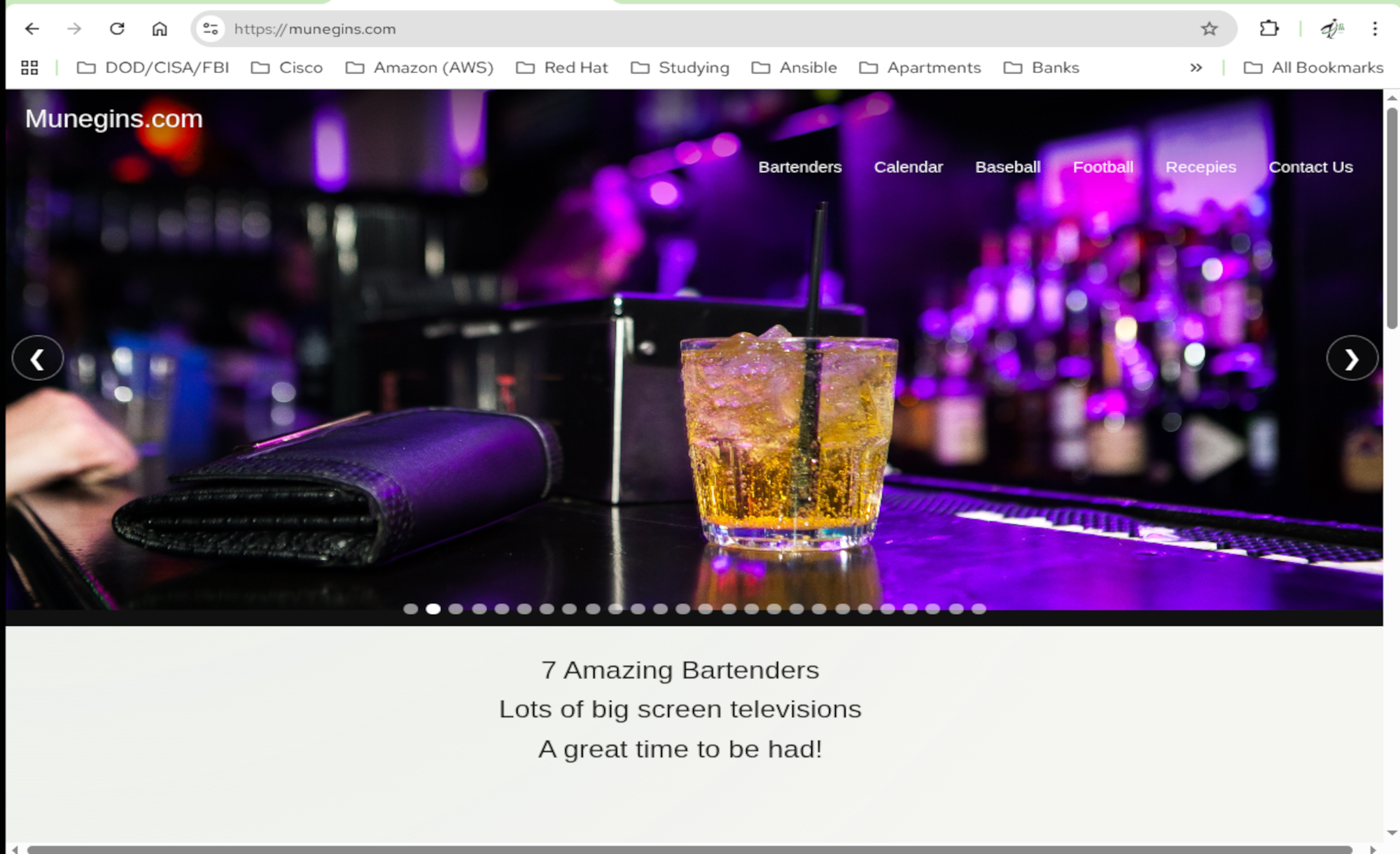The width and height of the screenshot is (1400, 854).
Task: View site information icon in address bar
Action: tap(211, 29)
